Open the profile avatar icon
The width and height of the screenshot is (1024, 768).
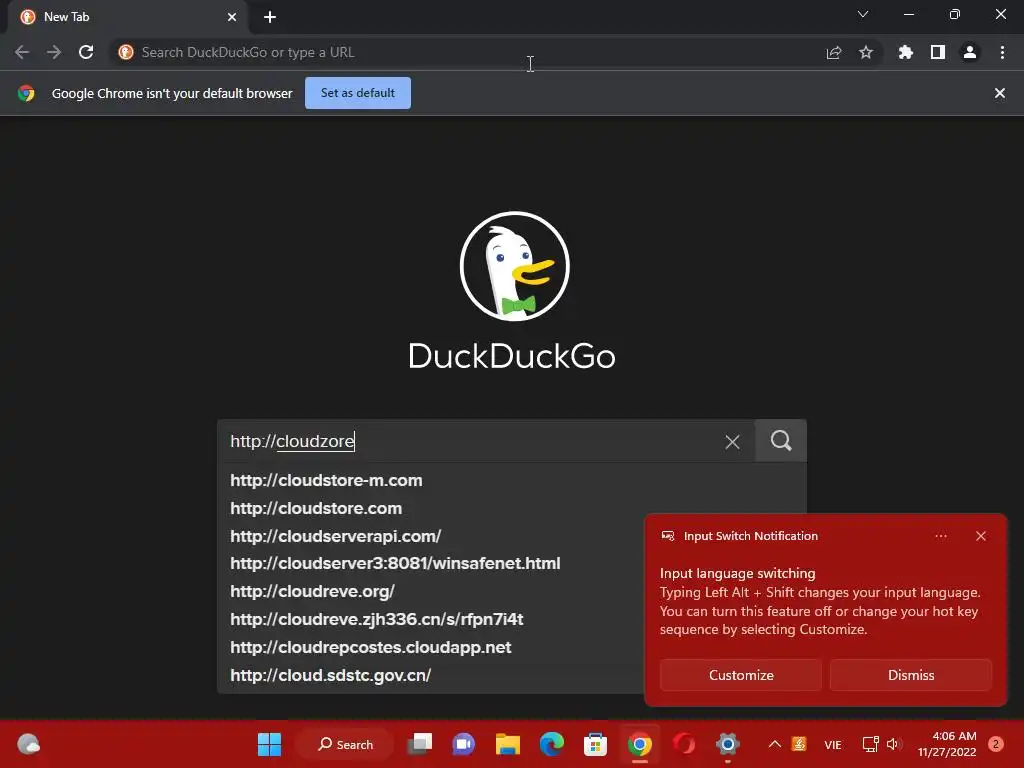(970, 52)
